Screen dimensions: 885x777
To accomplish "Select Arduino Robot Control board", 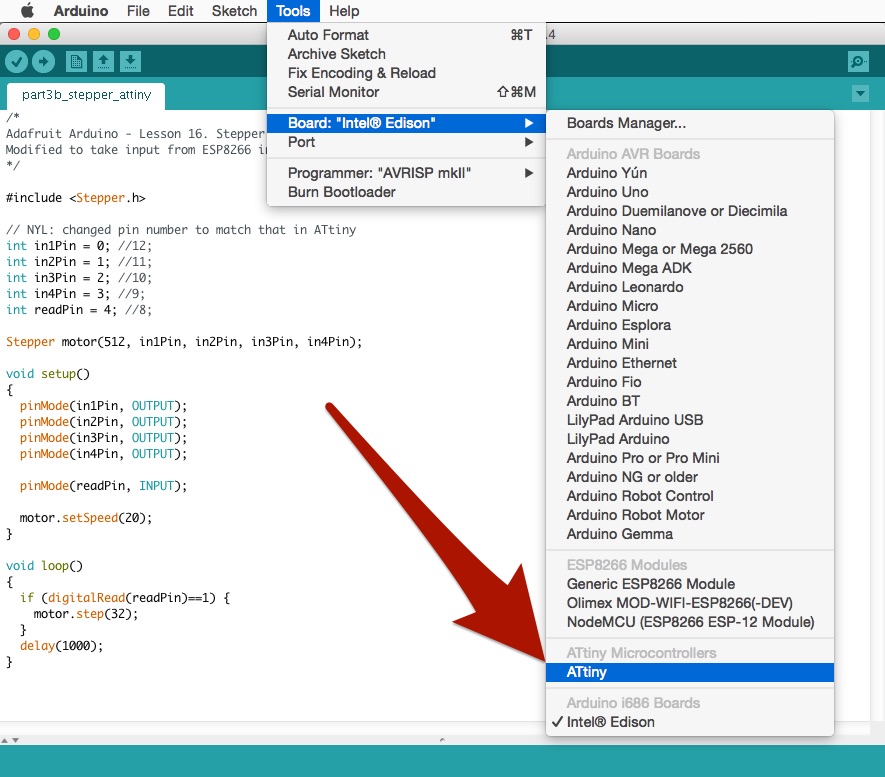I will [690, 496].
